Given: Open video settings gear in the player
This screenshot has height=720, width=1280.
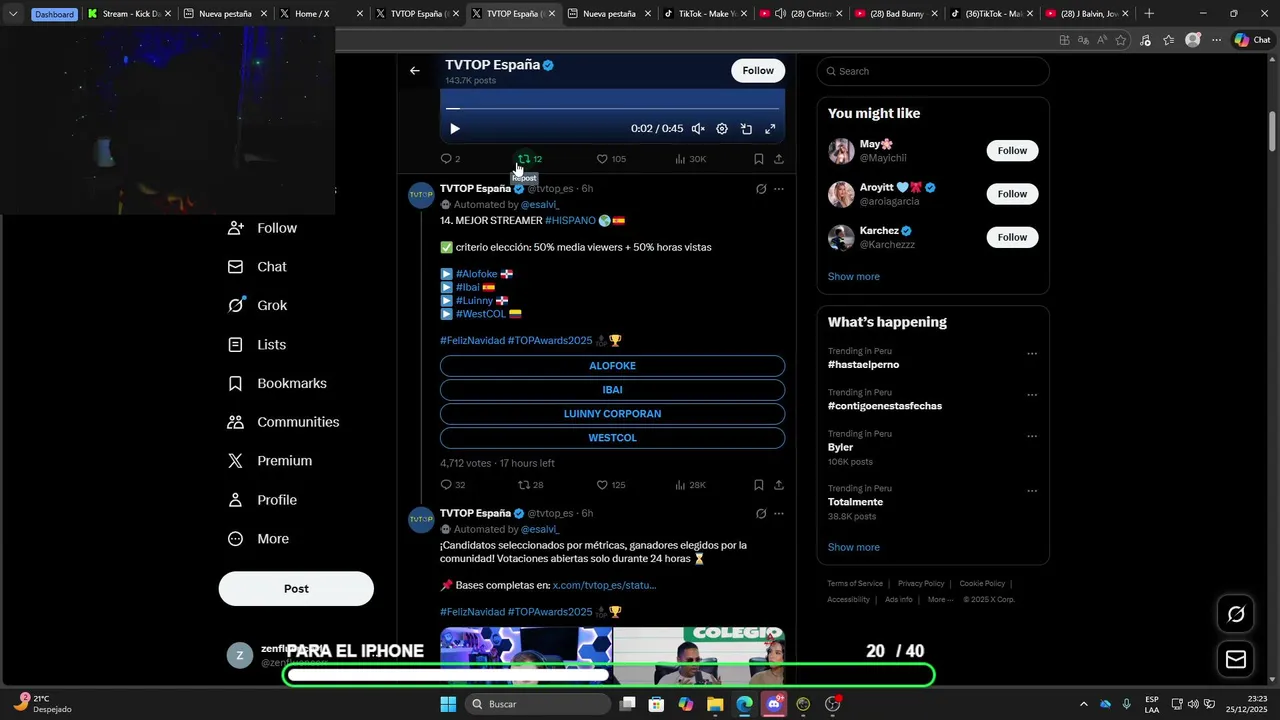Looking at the screenshot, I should tap(722, 129).
